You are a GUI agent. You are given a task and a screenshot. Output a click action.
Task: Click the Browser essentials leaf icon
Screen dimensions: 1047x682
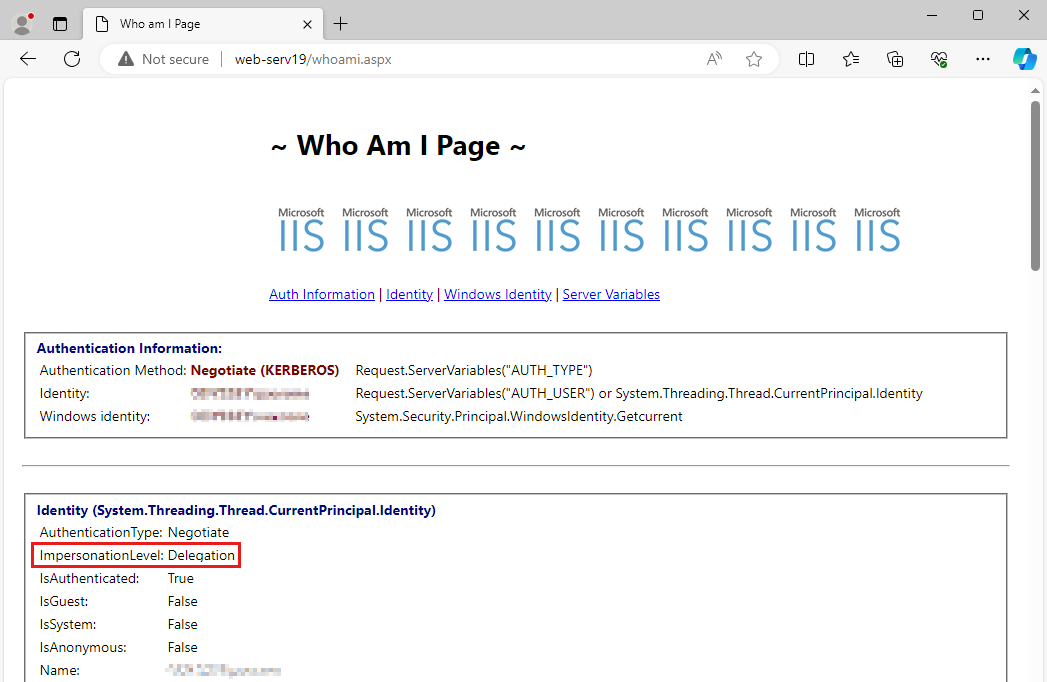(938, 59)
